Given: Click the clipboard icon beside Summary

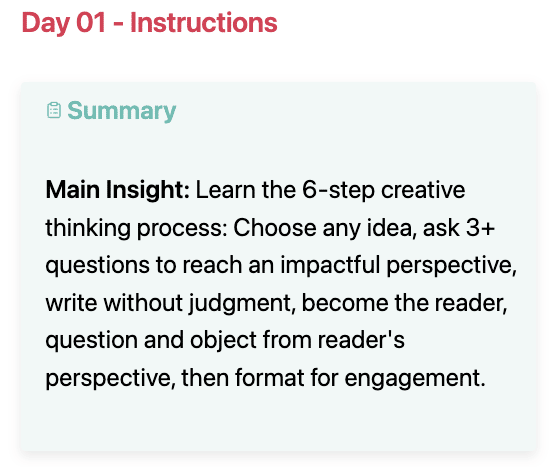Looking at the screenshot, I should tap(54, 111).
